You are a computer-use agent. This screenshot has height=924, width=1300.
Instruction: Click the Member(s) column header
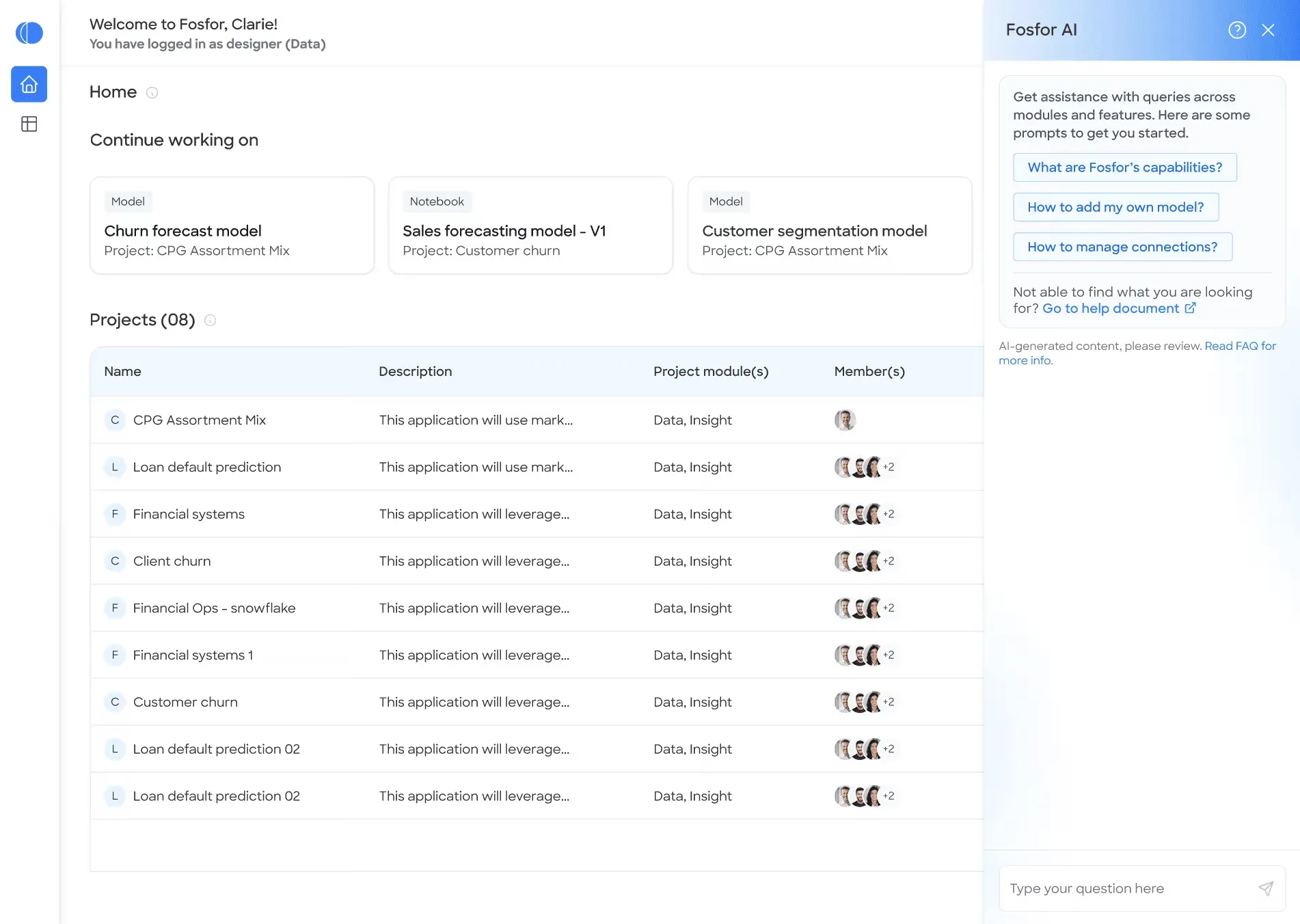coord(869,371)
